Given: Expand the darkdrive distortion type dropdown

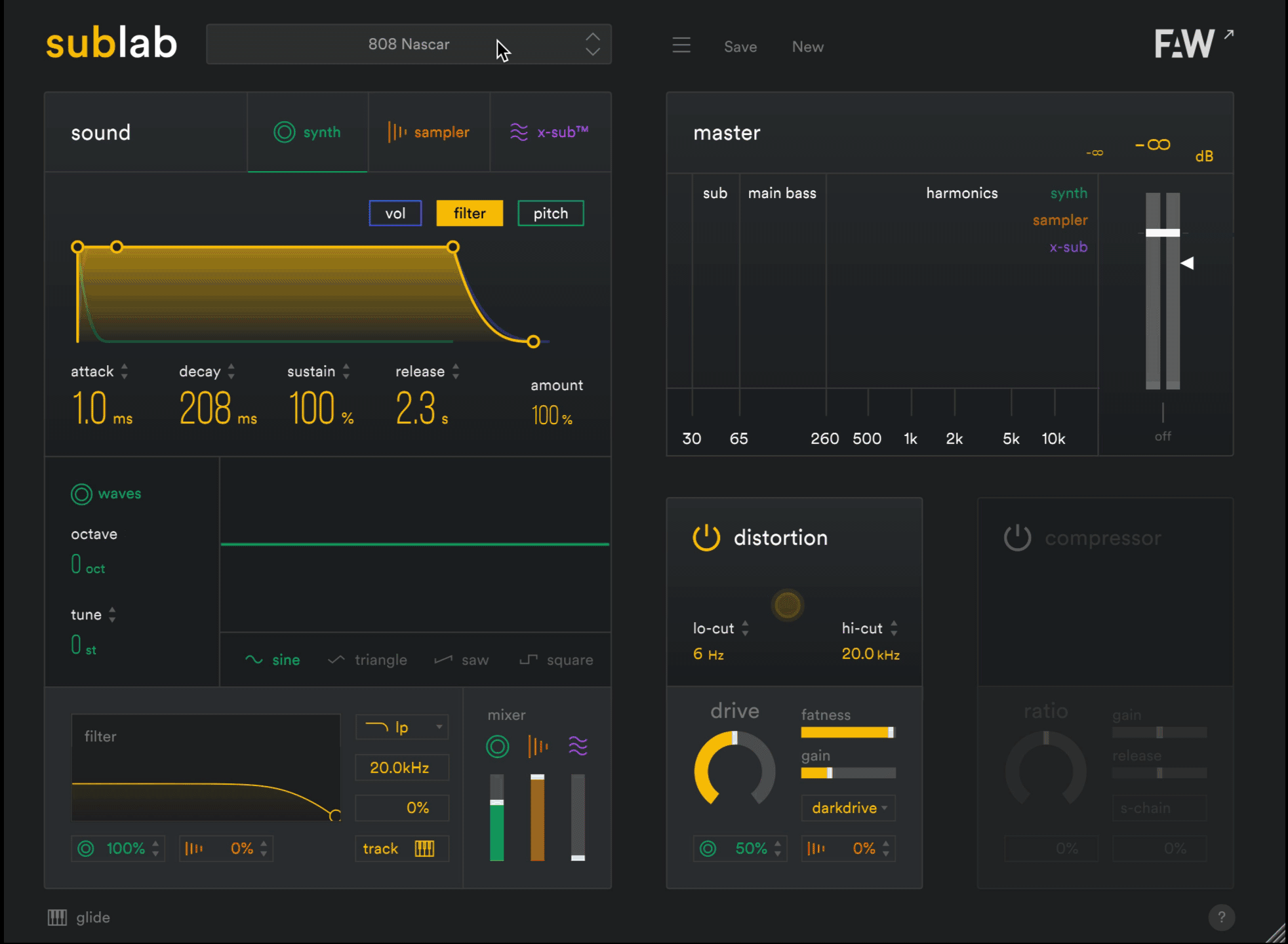Looking at the screenshot, I should click(848, 808).
